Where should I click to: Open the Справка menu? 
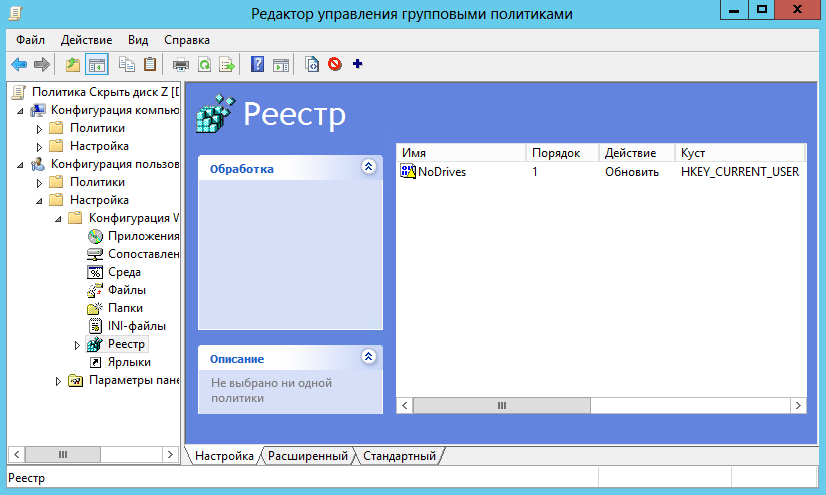coord(187,40)
